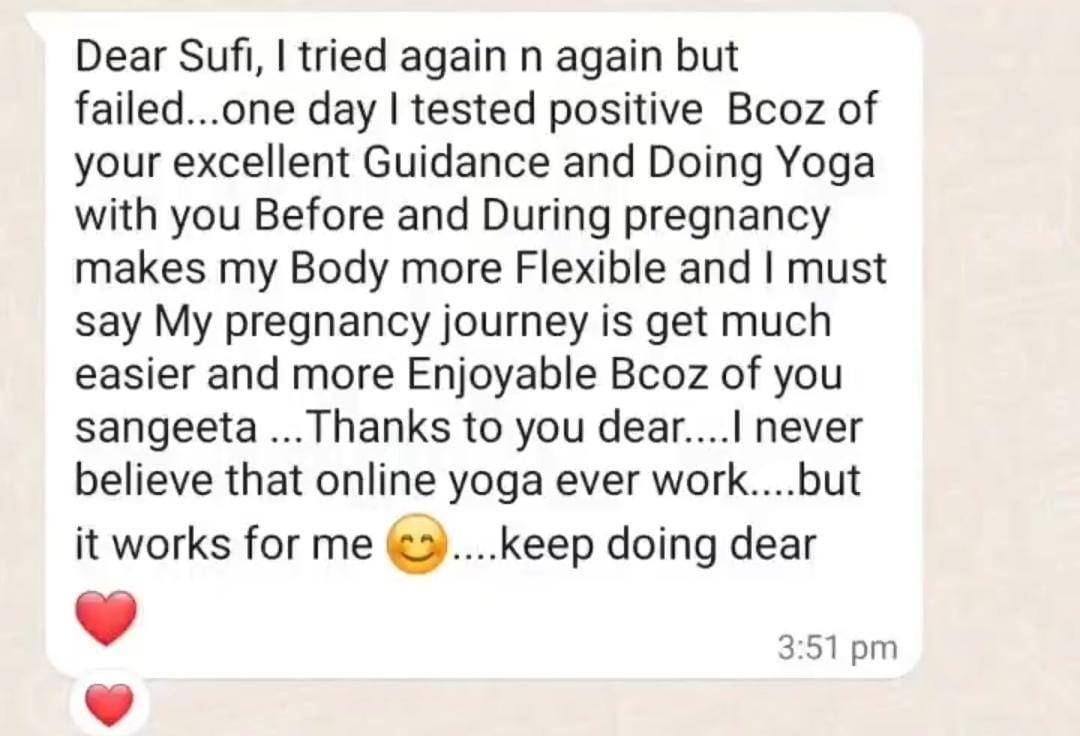
Task: Click the smiling face emoji in the message
Action: 416,544
